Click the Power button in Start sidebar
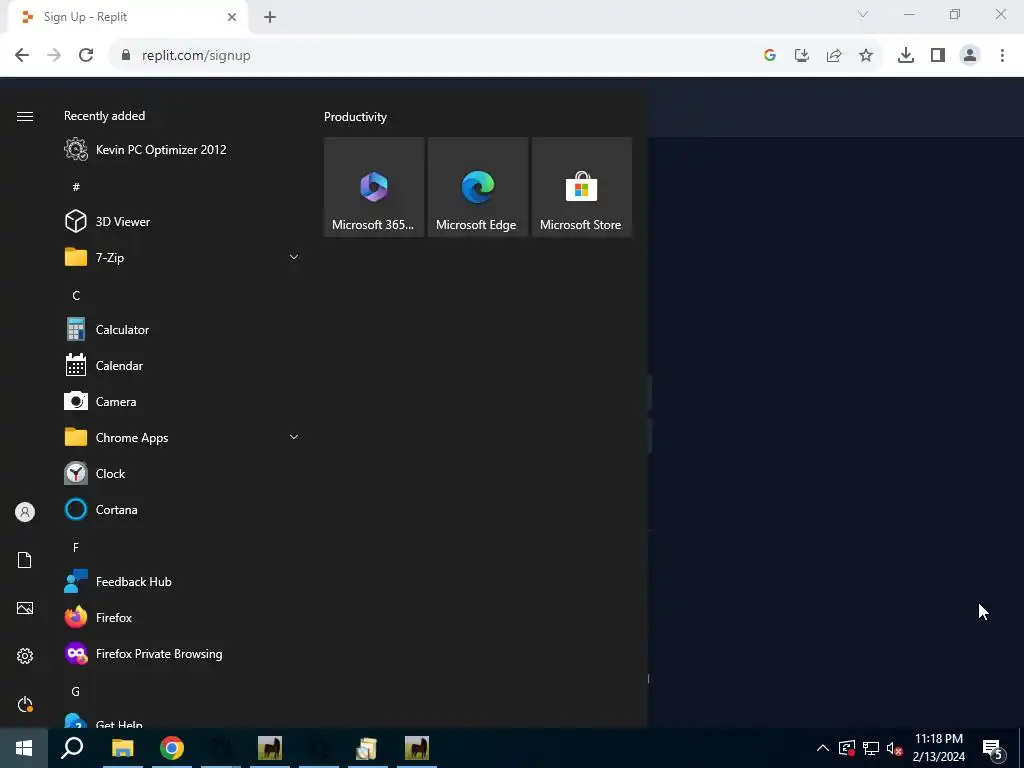Viewport: 1024px width, 768px height. coord(25,704)
